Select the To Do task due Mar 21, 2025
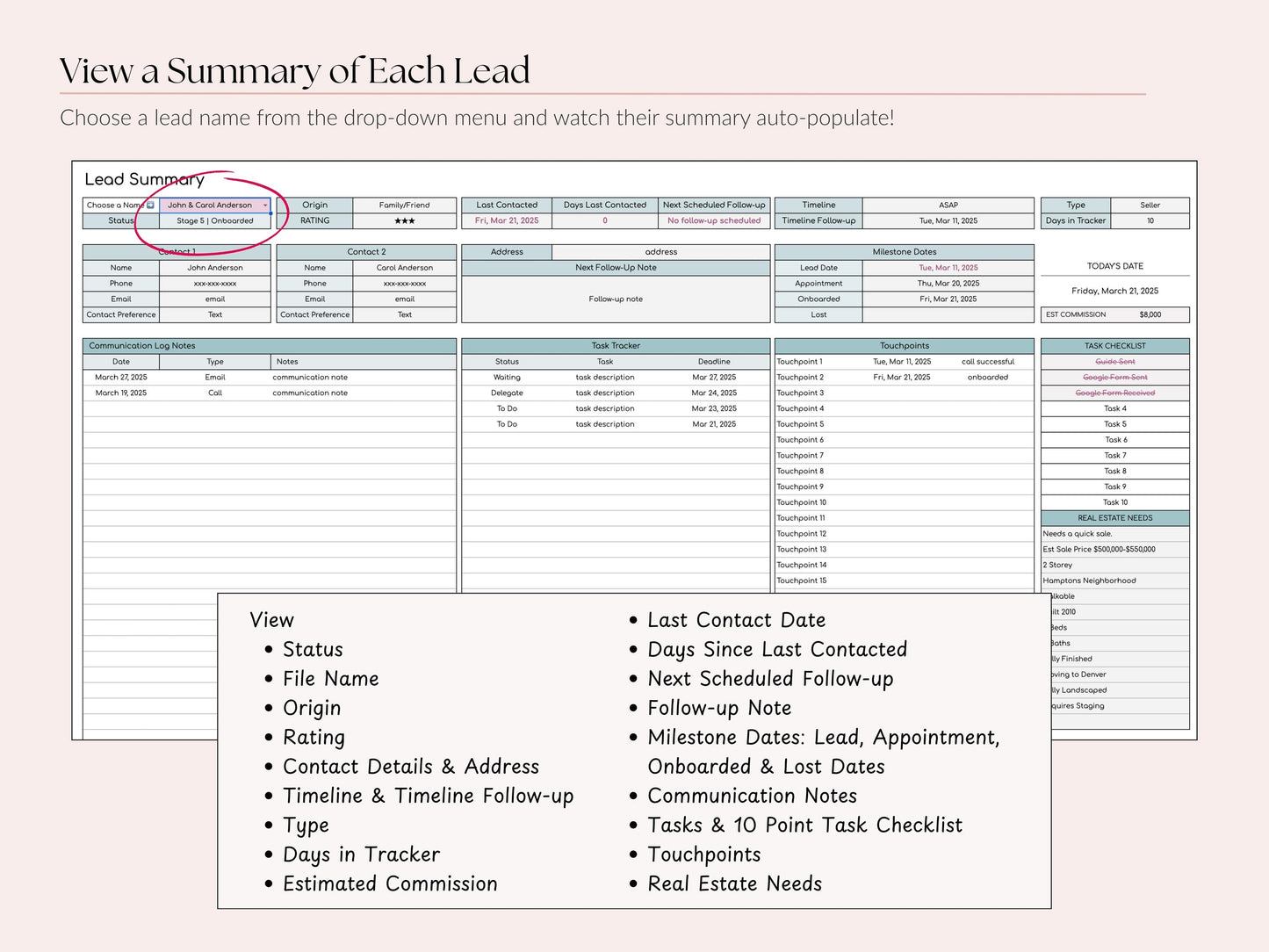 tap(507, 424)
